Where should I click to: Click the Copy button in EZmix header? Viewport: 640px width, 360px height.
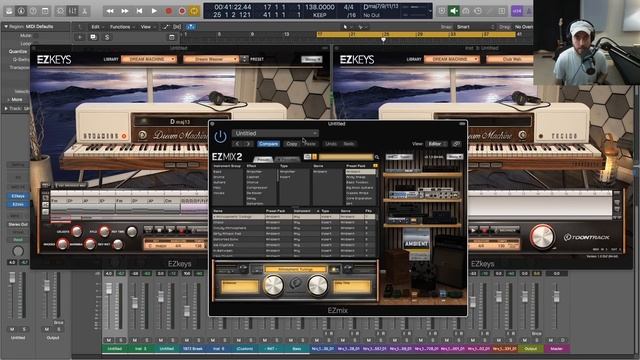click(291, 144)
